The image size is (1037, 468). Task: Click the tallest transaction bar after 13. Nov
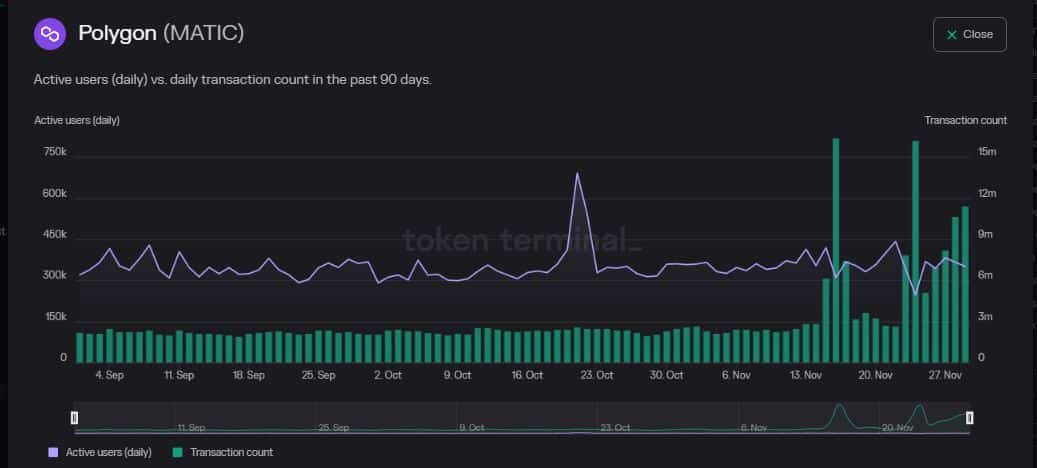[x=836, y=250]
